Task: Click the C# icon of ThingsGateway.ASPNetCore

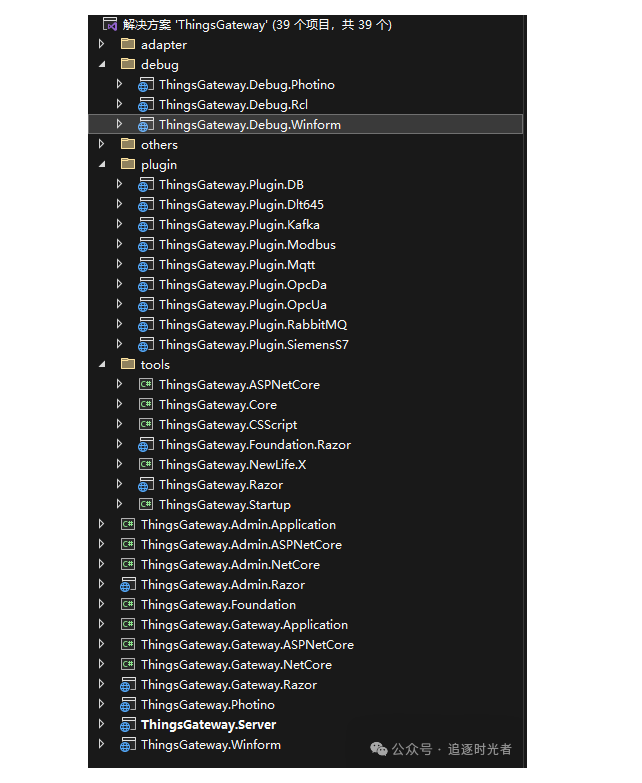Action: 146,384
